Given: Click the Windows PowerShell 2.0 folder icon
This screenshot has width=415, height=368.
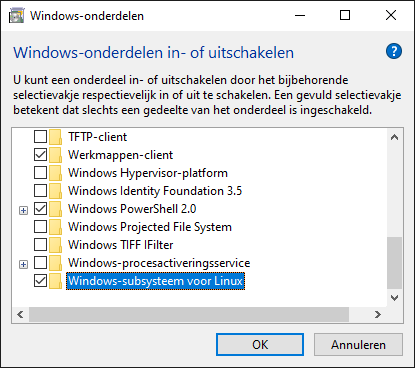Looking at the screenshot, I should click(x=55, y=209).
